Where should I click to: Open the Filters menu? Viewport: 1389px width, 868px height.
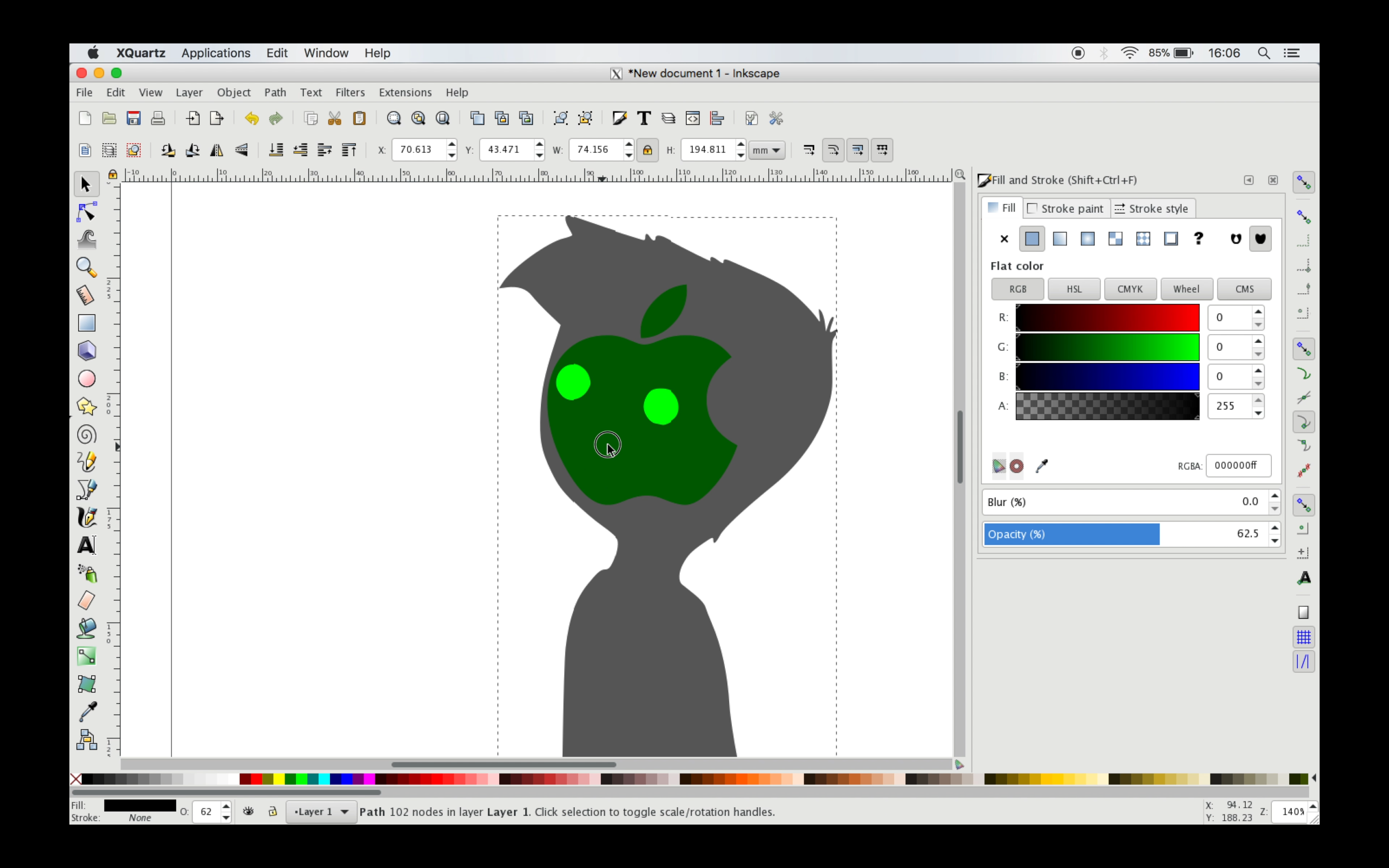pos(350,93)
